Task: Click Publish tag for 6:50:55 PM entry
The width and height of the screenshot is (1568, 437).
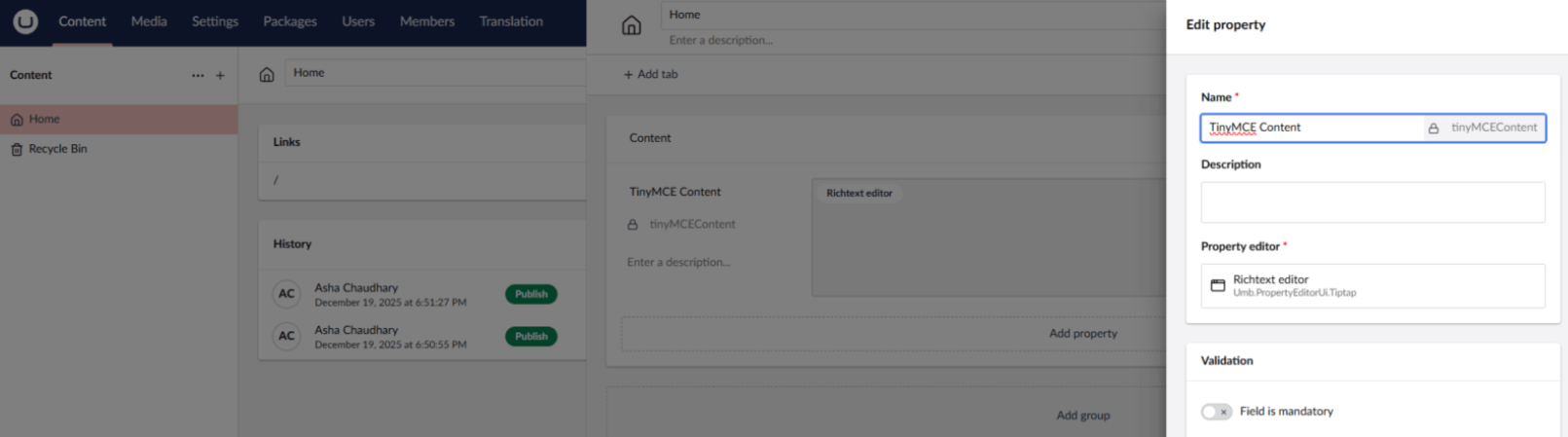Action: [530, 337]
